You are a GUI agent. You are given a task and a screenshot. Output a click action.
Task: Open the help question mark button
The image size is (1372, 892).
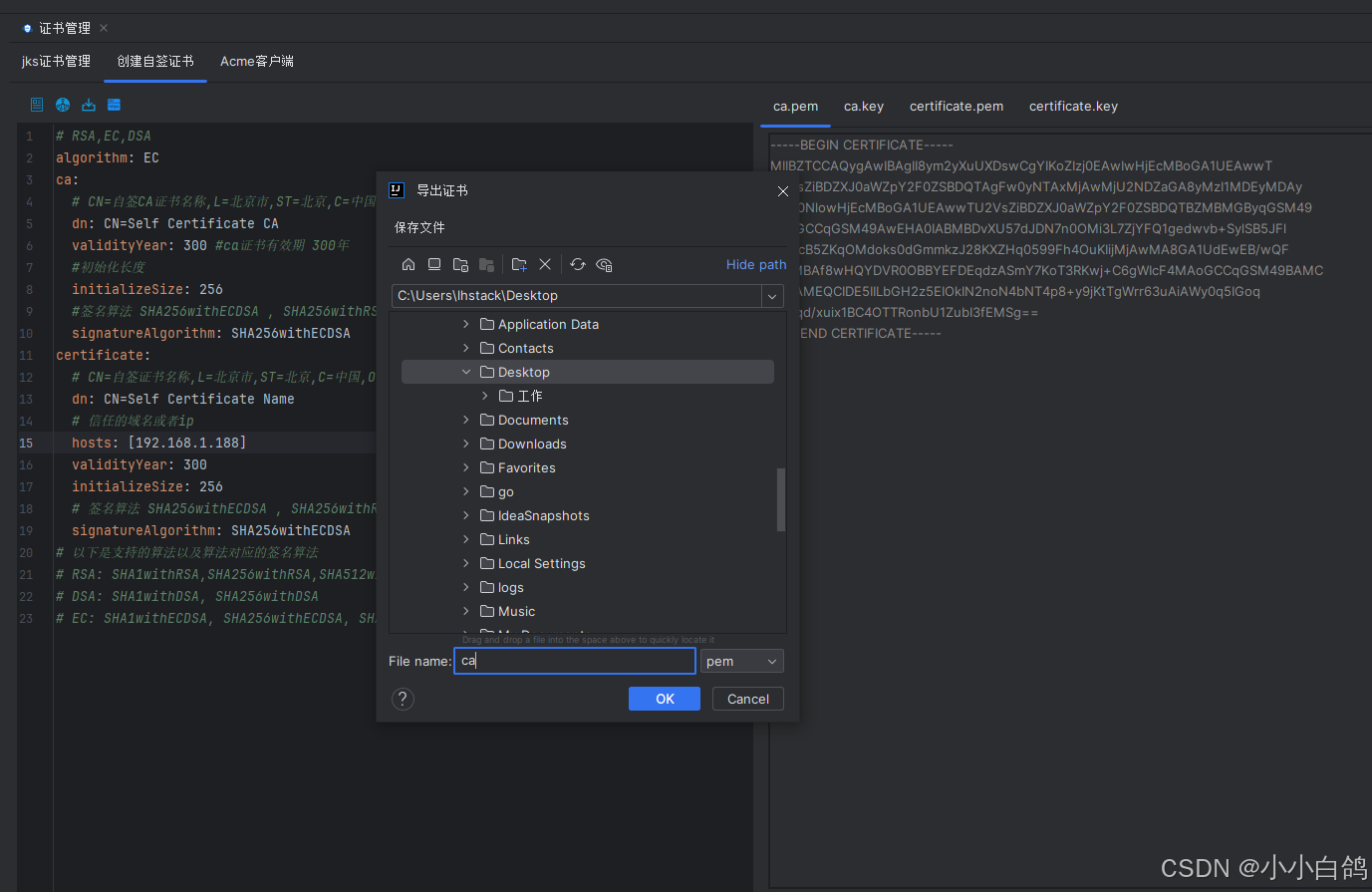[x=403, y=699]
